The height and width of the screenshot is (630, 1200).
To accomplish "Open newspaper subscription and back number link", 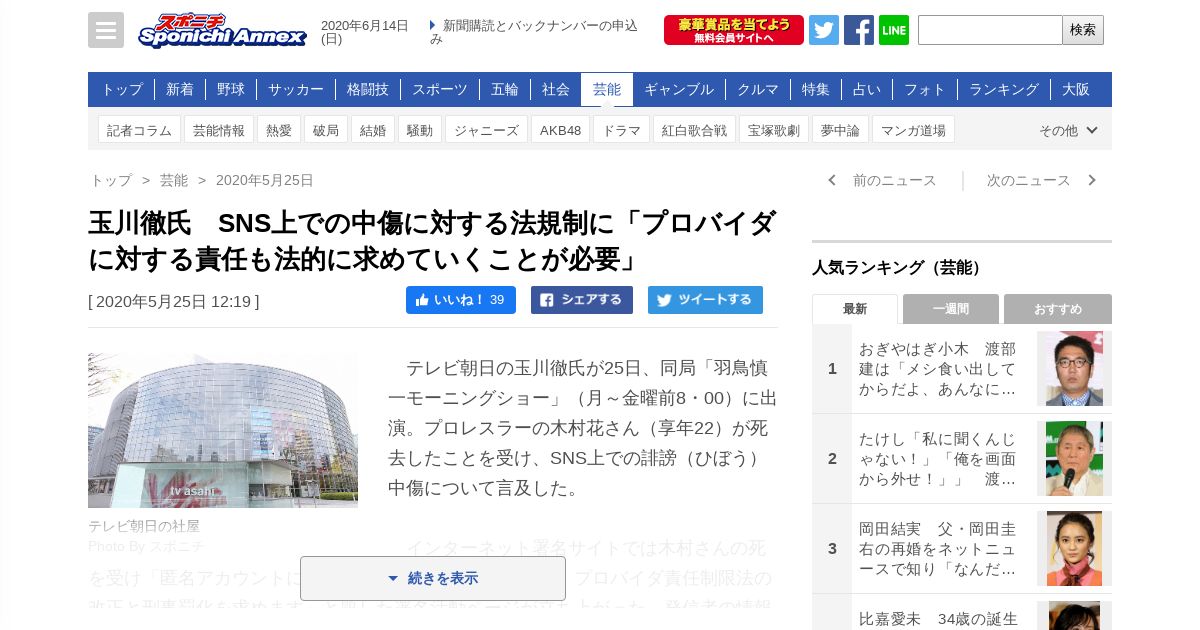I will [534, 32].
